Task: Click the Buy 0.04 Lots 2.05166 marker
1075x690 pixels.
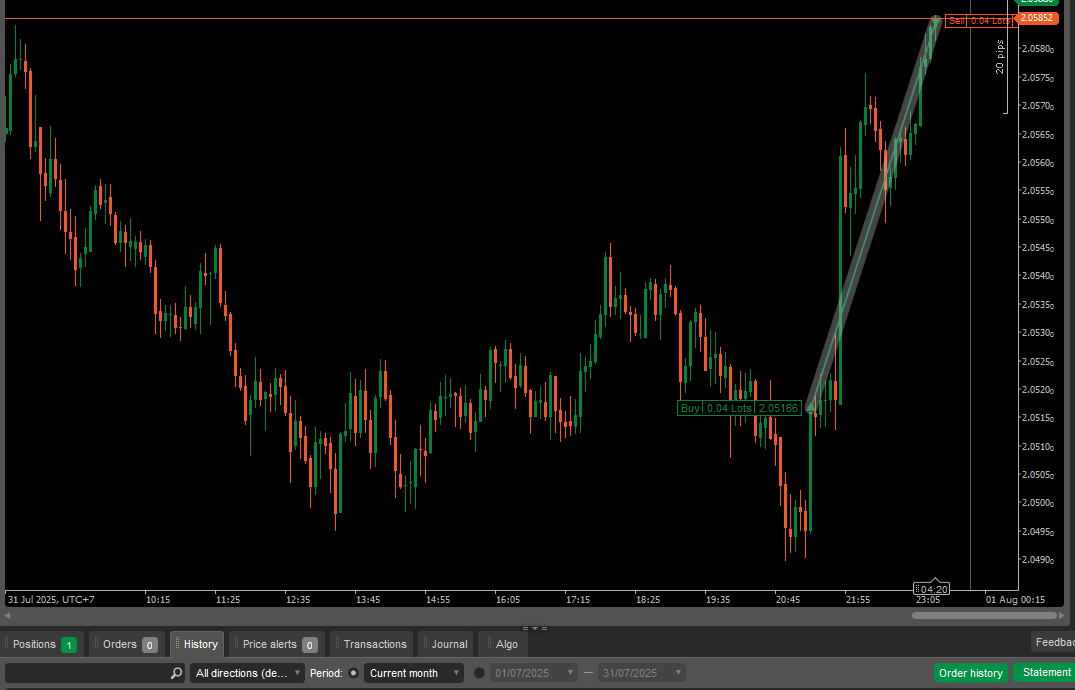Action: 739,408
